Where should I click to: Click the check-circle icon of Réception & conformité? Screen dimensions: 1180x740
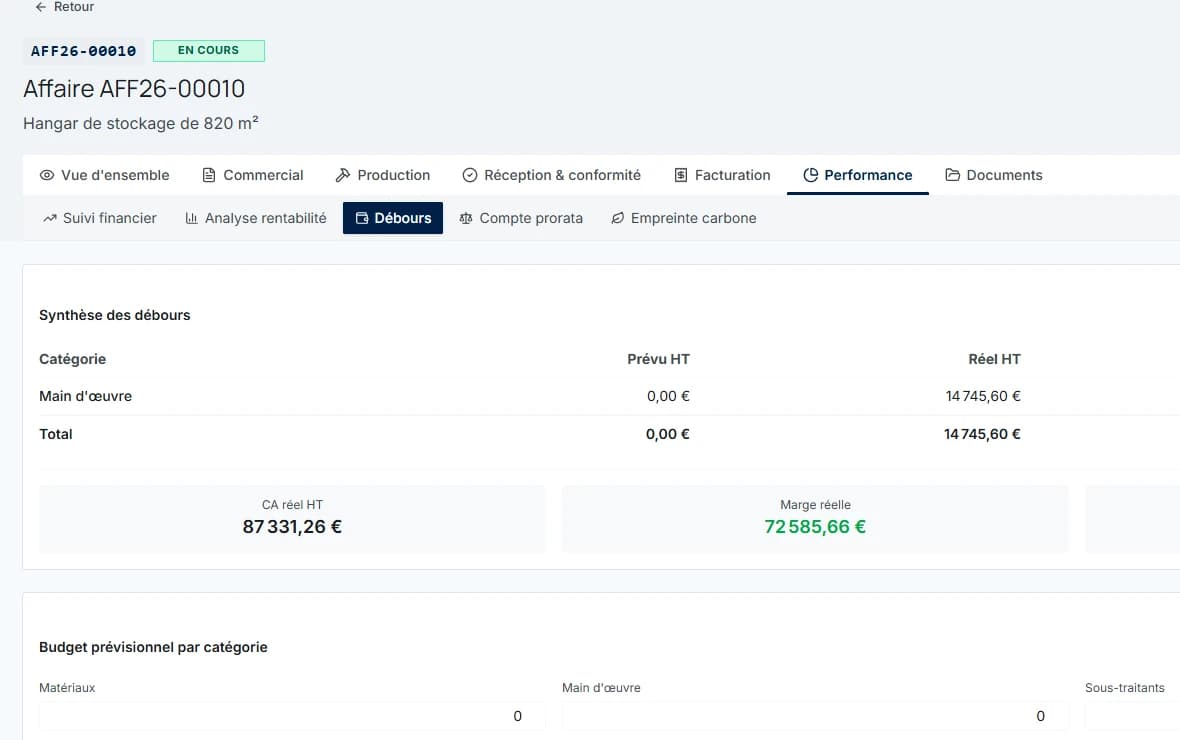pos(470,175)
